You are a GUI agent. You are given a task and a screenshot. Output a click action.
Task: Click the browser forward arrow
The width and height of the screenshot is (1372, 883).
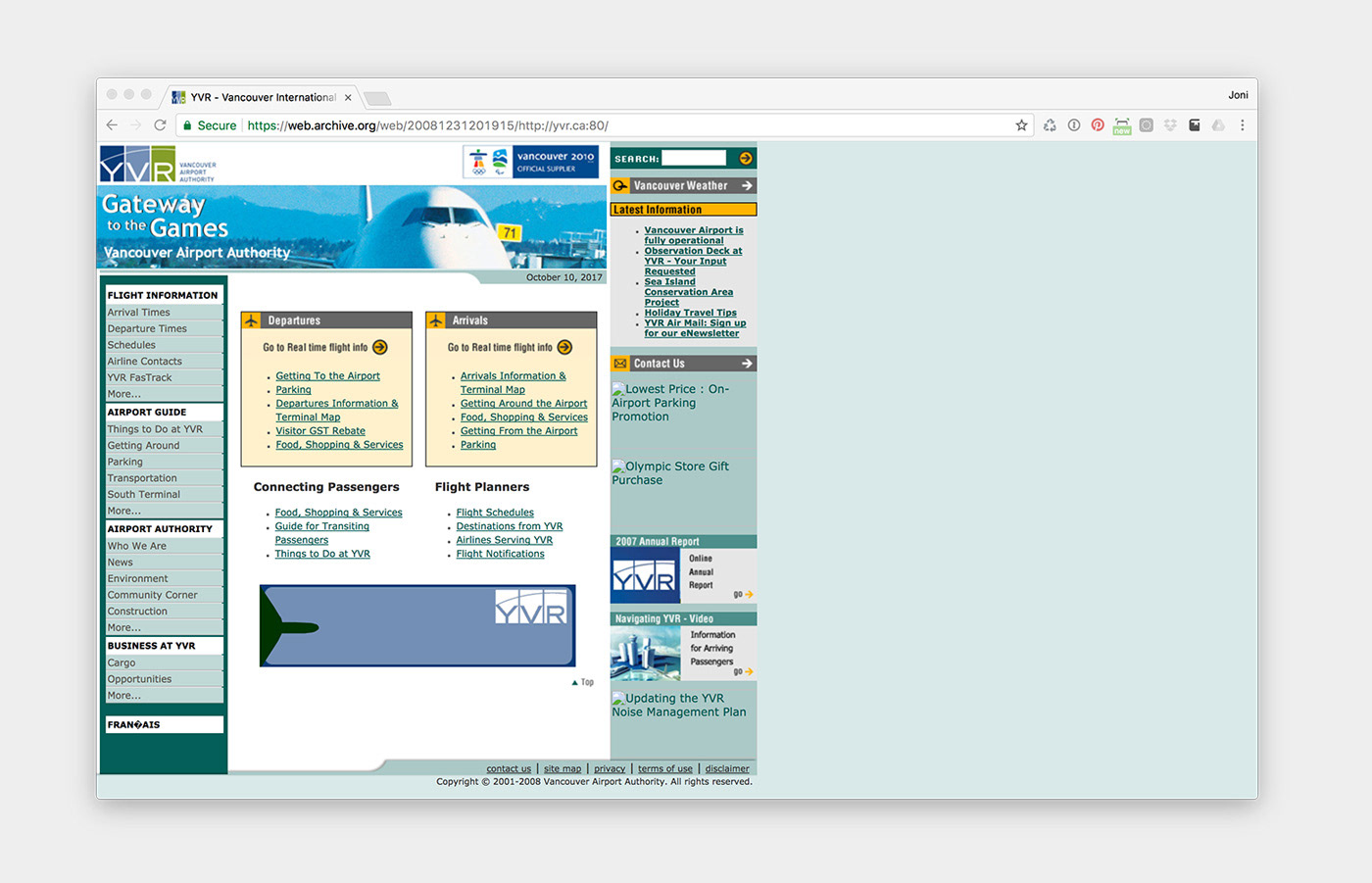[135, 125]
